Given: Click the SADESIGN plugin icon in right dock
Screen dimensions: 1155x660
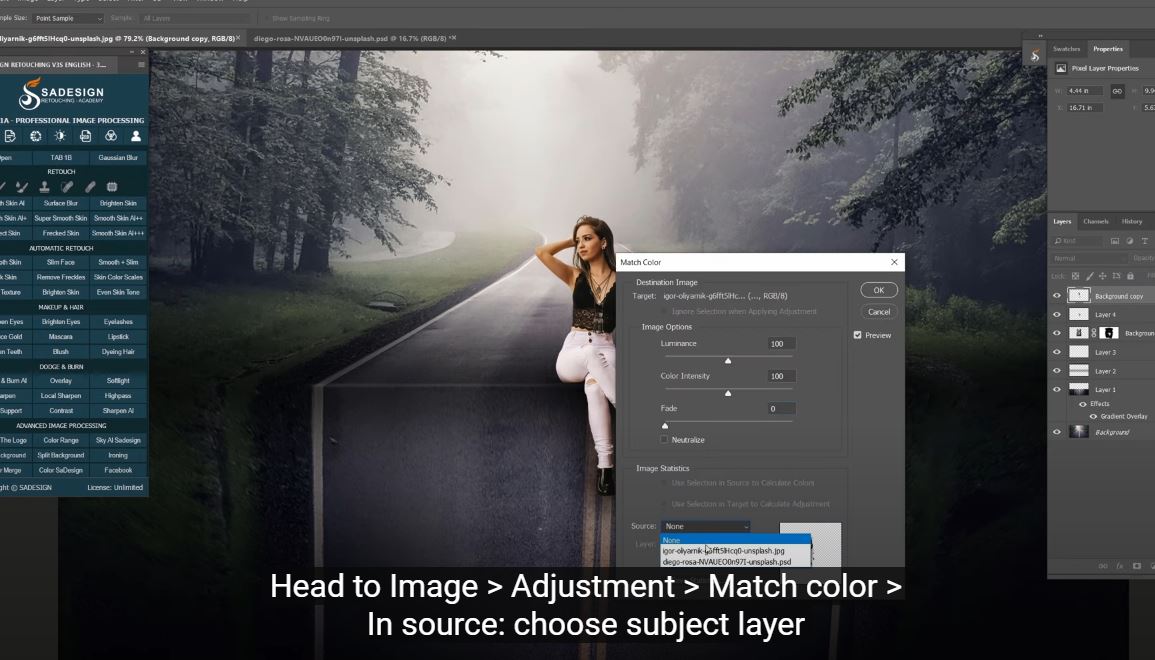Looking at the screenshot, I should 1034,55.
